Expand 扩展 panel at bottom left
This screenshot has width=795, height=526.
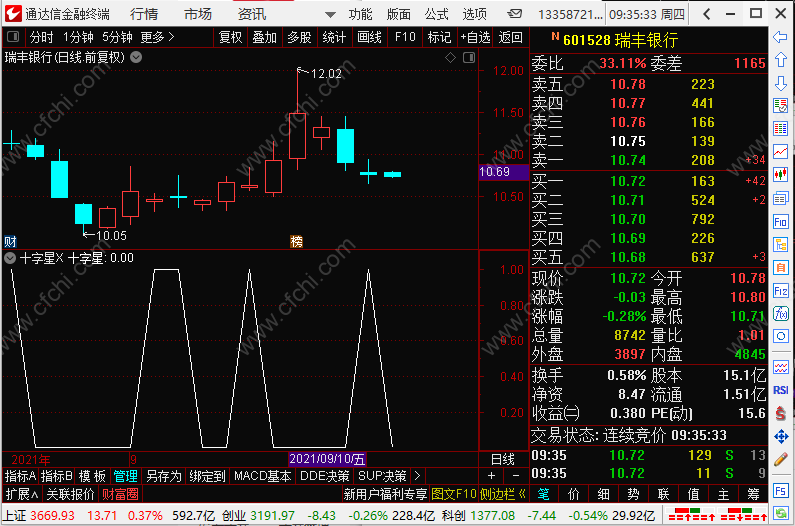pyautogui.click(x=22, y=494)
